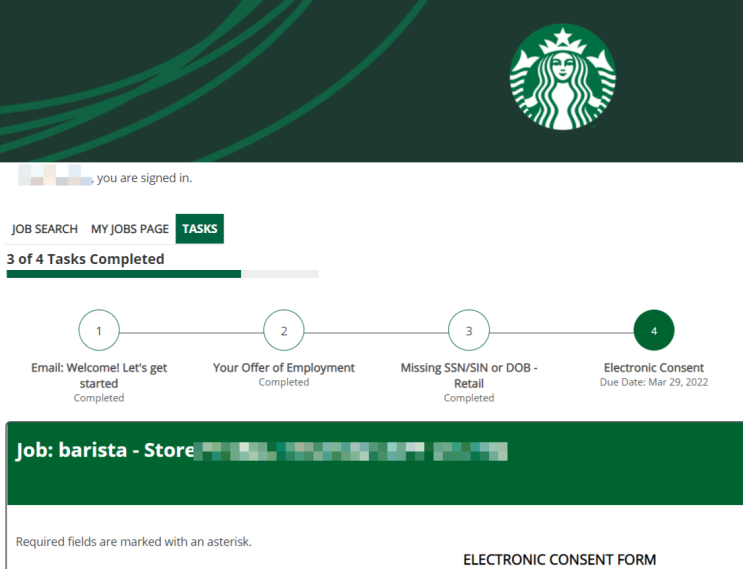Screen dimensions: 743x569
Task: Click 'Required fields are marked with an asterisk.' text
Action: [134, 542]
